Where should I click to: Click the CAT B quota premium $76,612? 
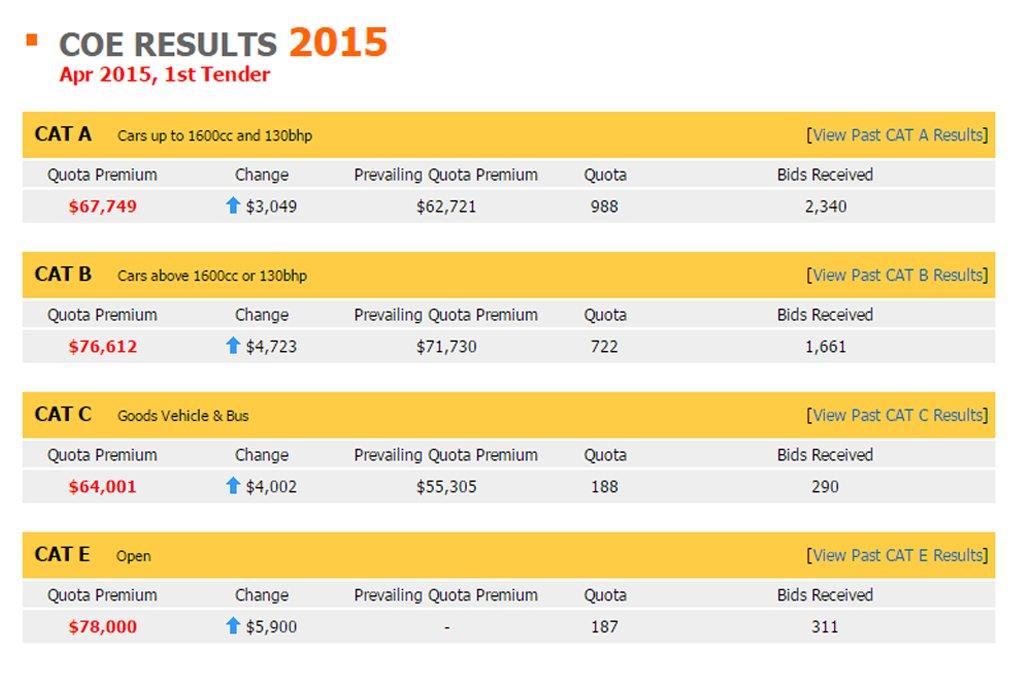coord(103,347)
